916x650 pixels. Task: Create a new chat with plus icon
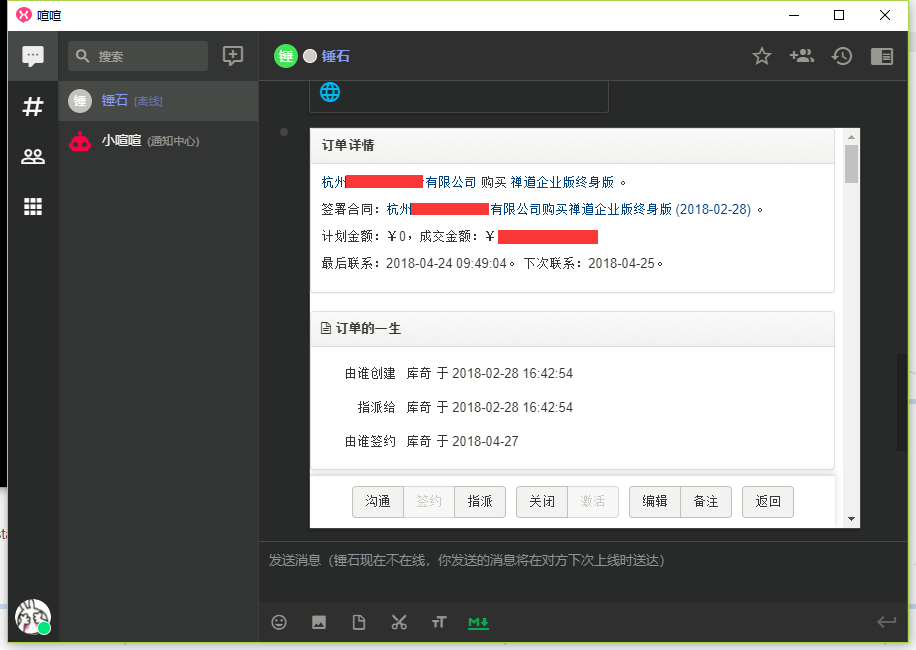click(233, 56)
